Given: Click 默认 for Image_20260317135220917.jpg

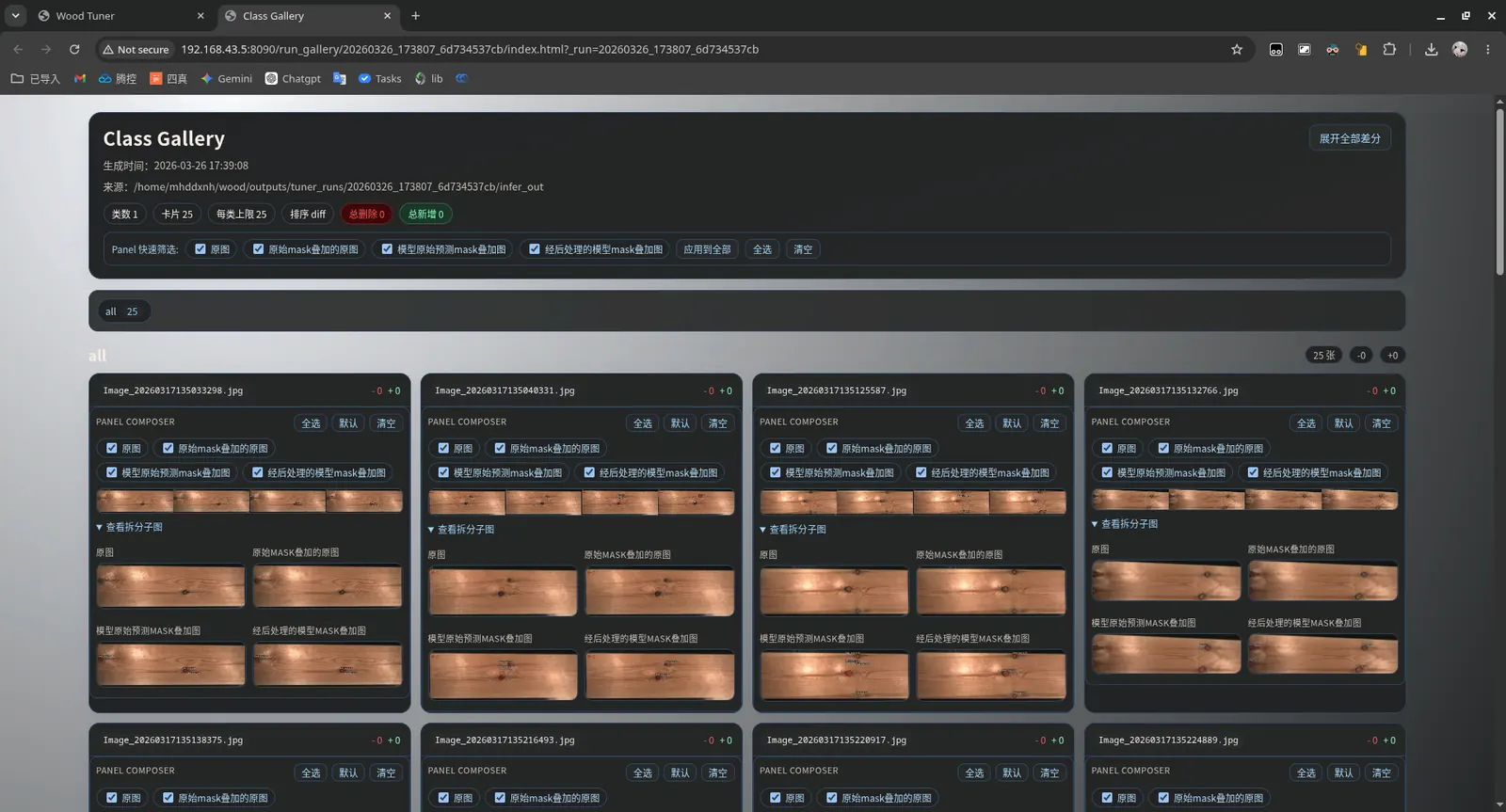Looking at the screenshot, I should (x=1012, y=772).
